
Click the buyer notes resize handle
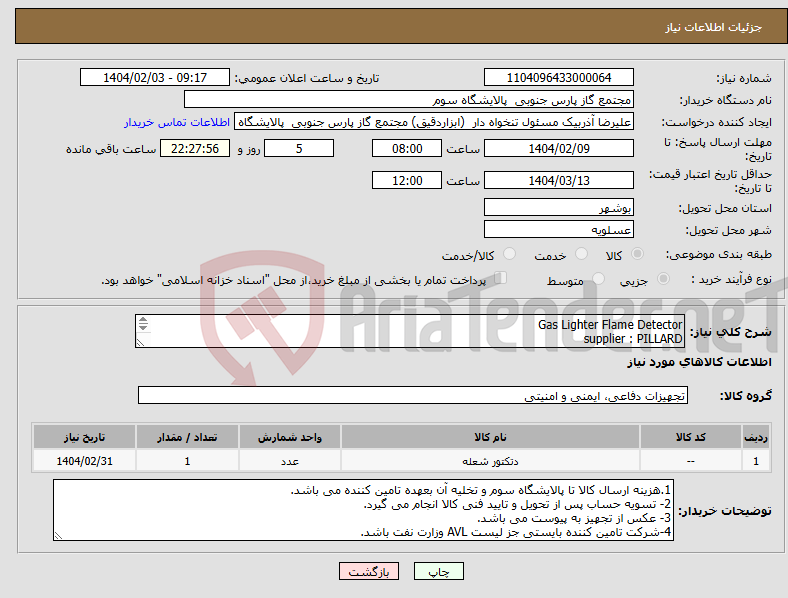tap(58, 536)
